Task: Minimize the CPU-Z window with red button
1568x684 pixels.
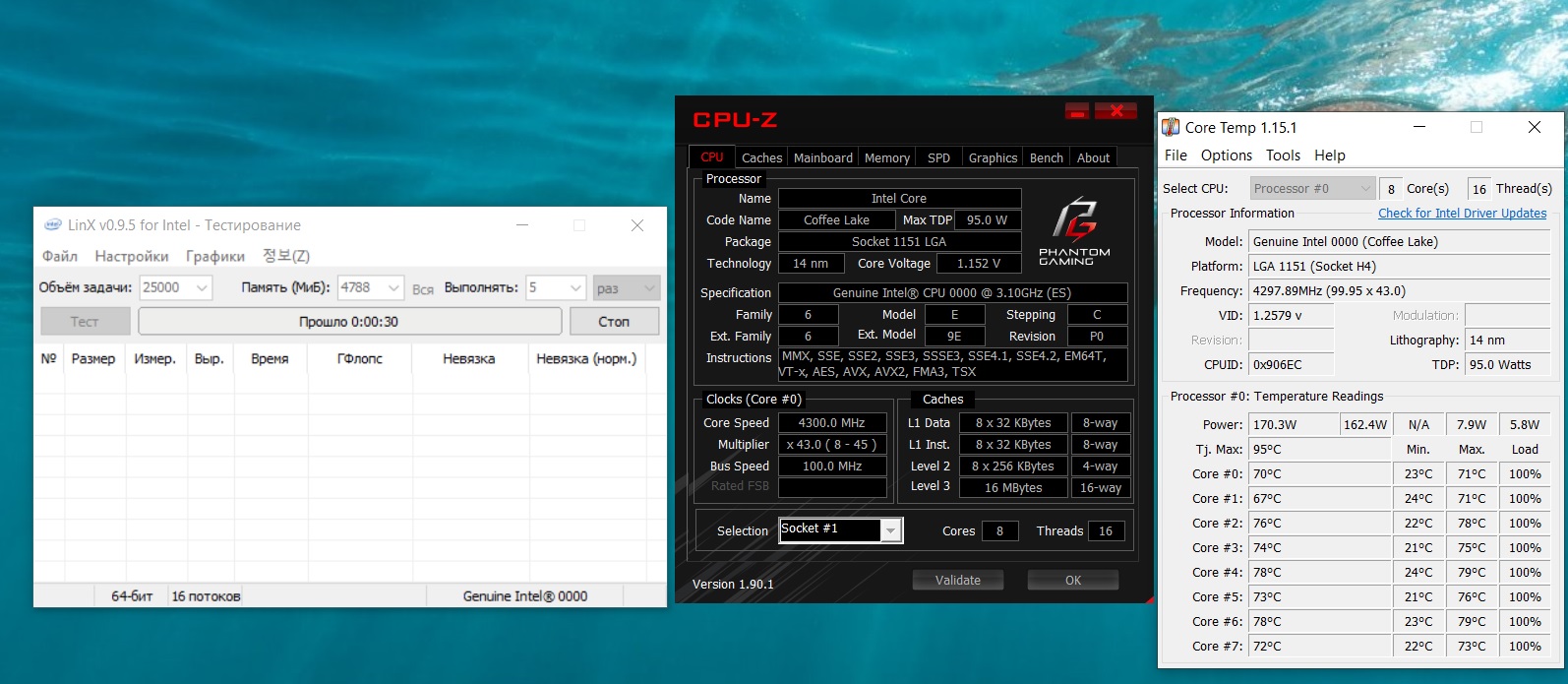Action: tap(1077, 110)
